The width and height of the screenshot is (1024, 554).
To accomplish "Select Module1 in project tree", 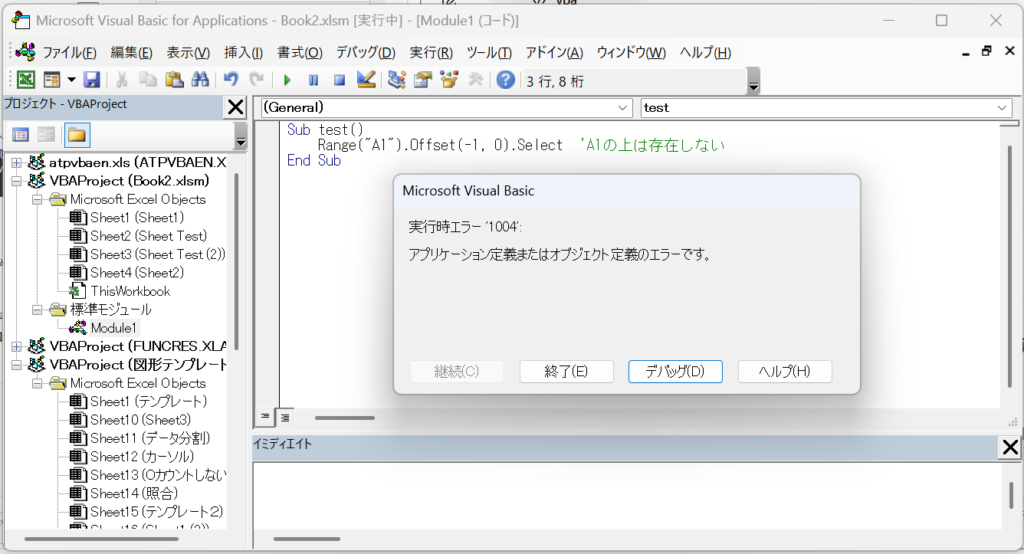I will point(114,328).
